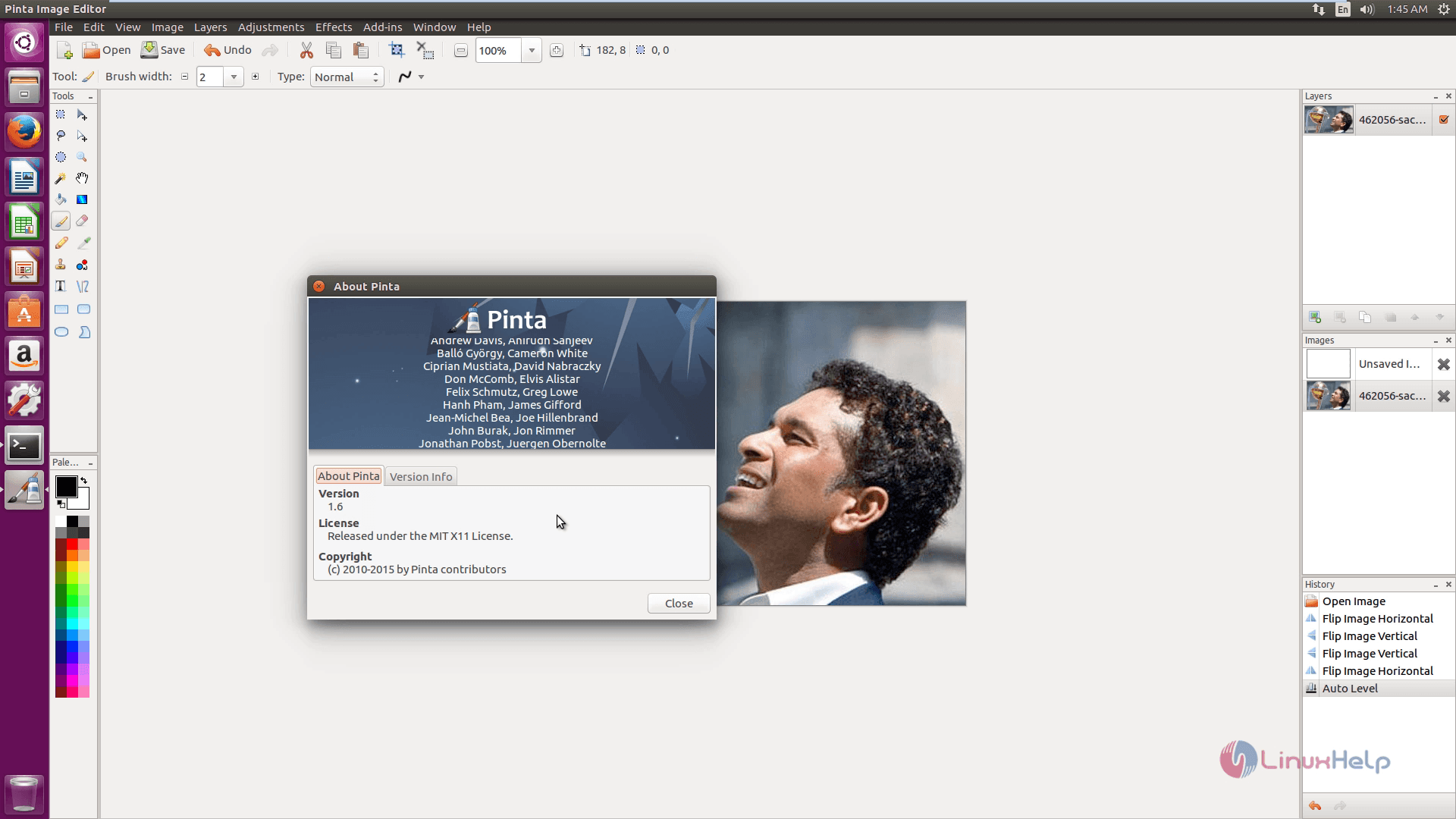Select the Eraser tool
The height and width of the screenshot is (819, 1456).
82,221
